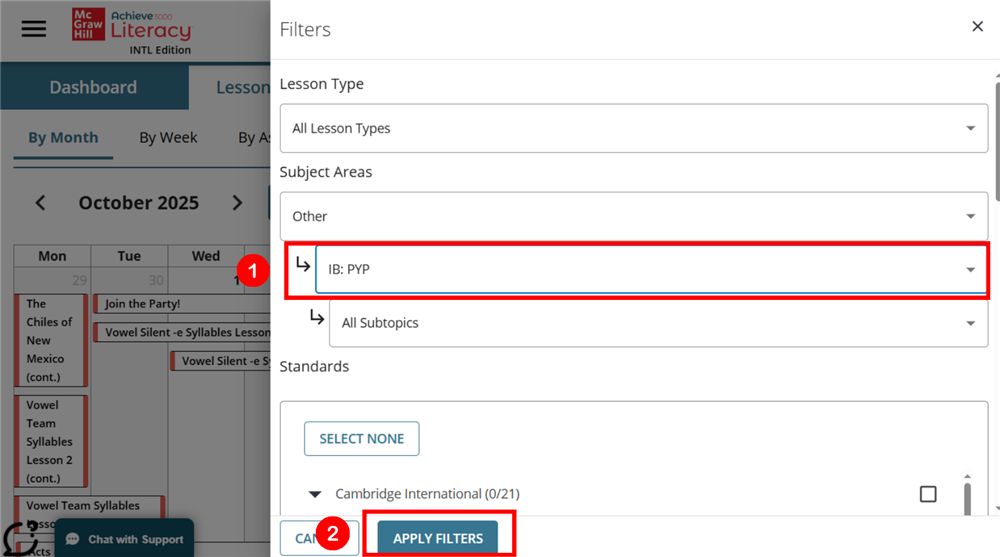This screenshot has width=1000, height=557.
Task: Close the Filters panel
Action: (977, 27)
